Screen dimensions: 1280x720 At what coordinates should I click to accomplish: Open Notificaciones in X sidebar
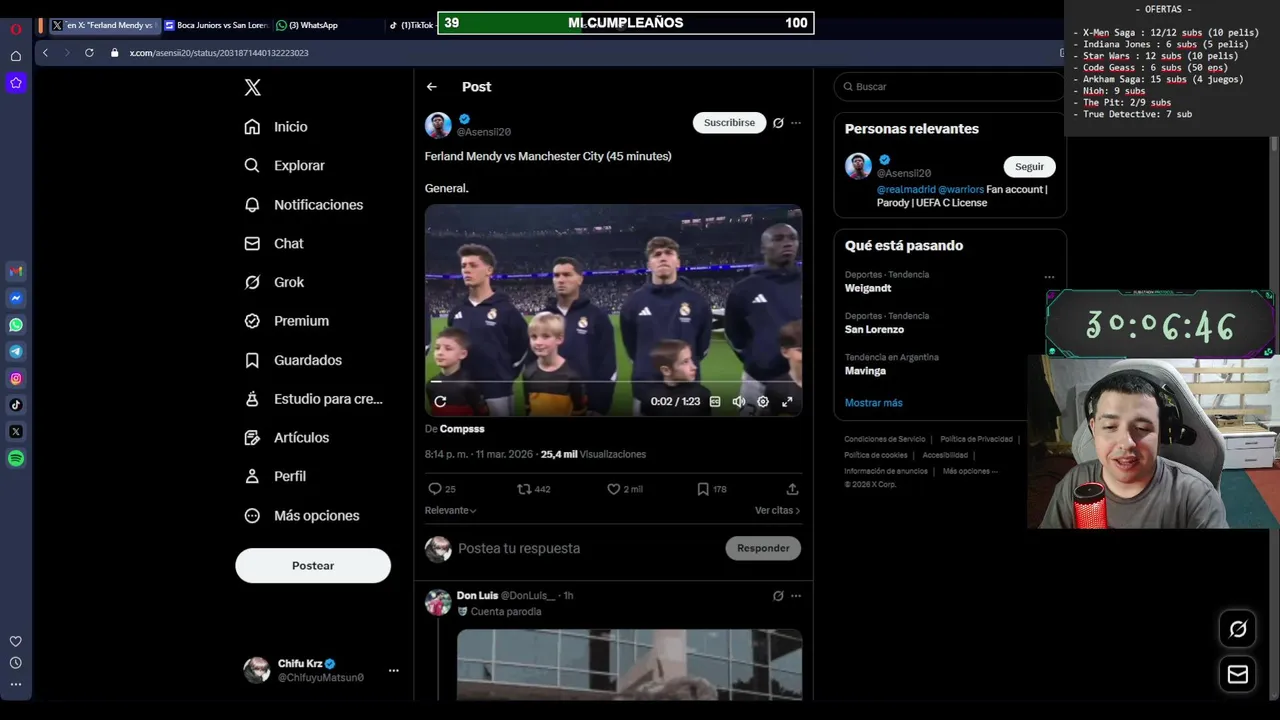[304, 205]
